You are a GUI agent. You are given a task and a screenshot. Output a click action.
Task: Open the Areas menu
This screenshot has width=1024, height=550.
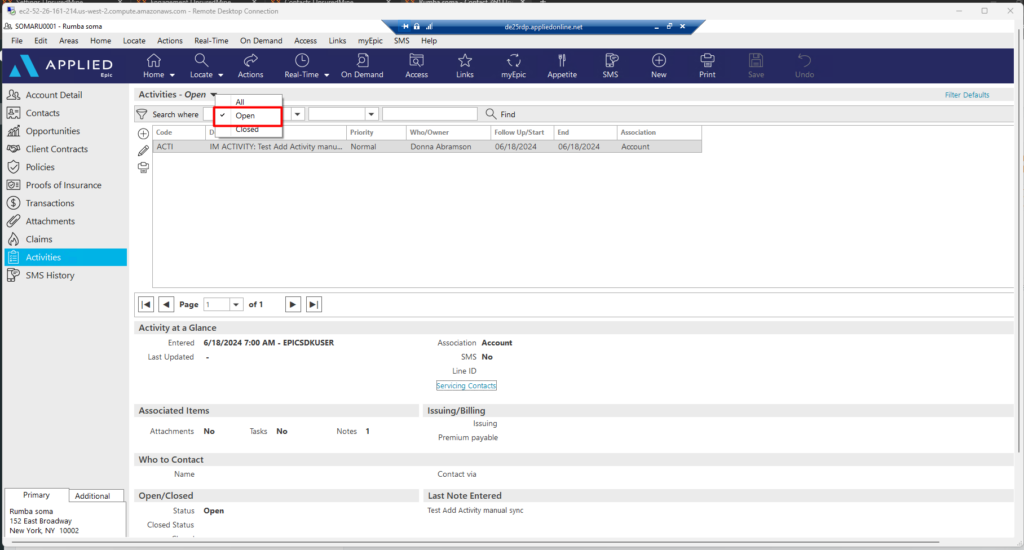click(x=69, y=40)
